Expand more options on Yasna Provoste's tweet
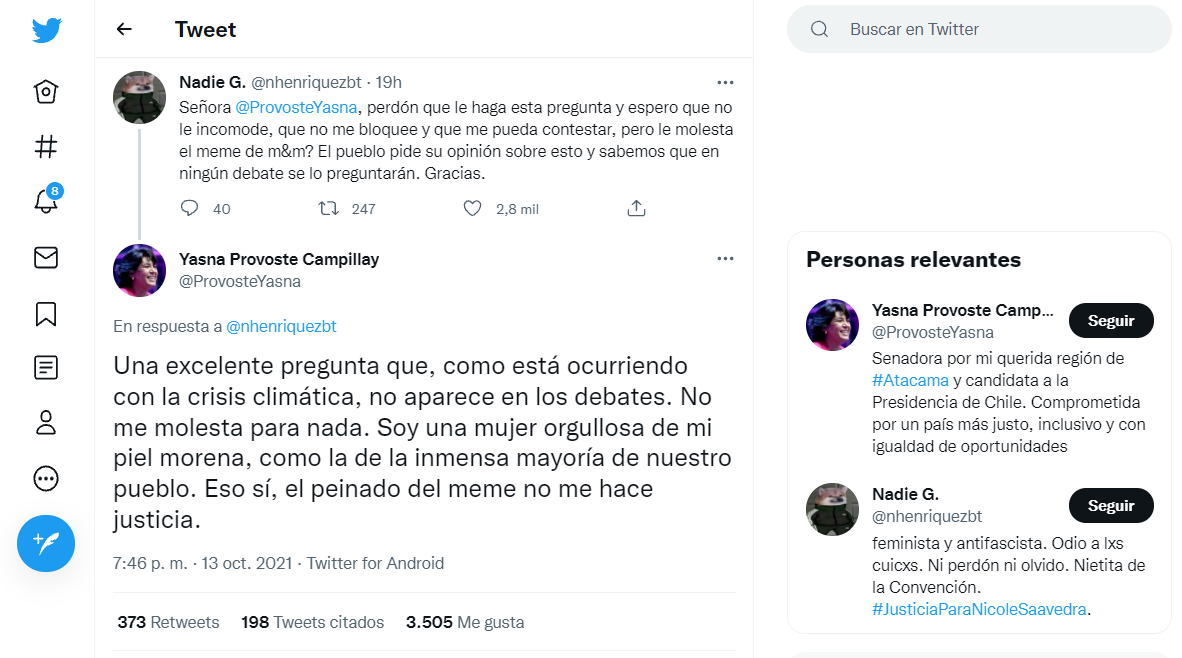1182x658 pixels. [725, 258]
